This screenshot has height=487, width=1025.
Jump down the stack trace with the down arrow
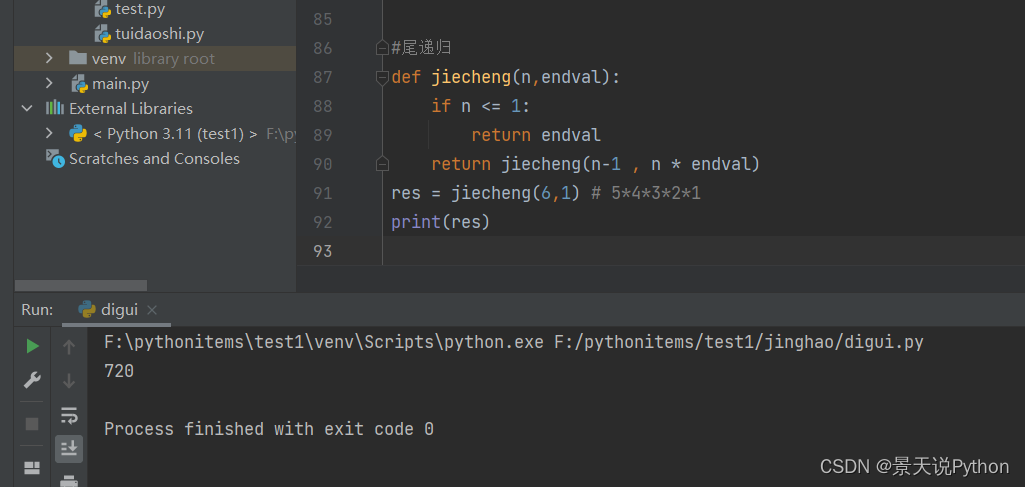coord(69,380)
